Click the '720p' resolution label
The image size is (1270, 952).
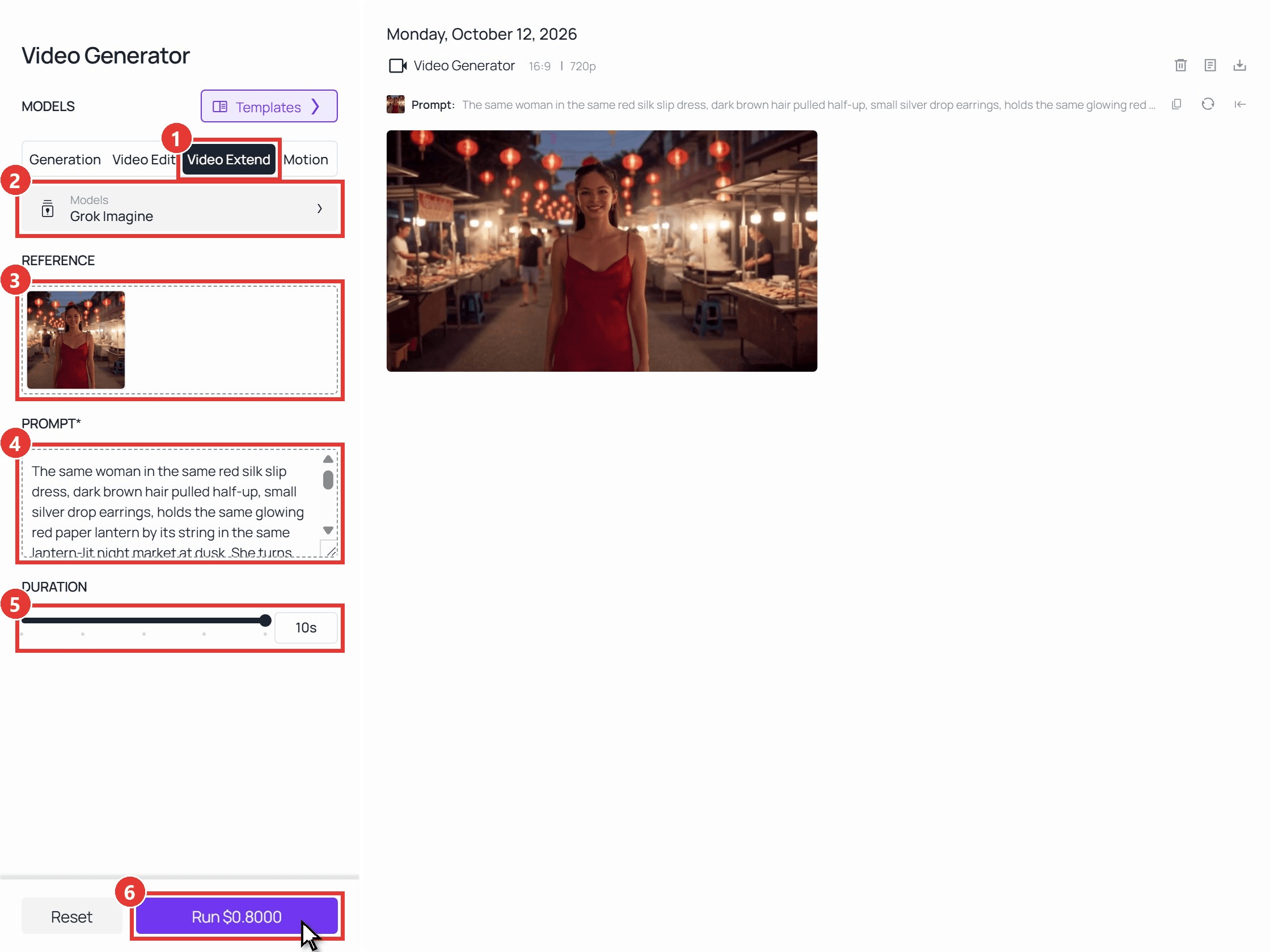(583, 66)
